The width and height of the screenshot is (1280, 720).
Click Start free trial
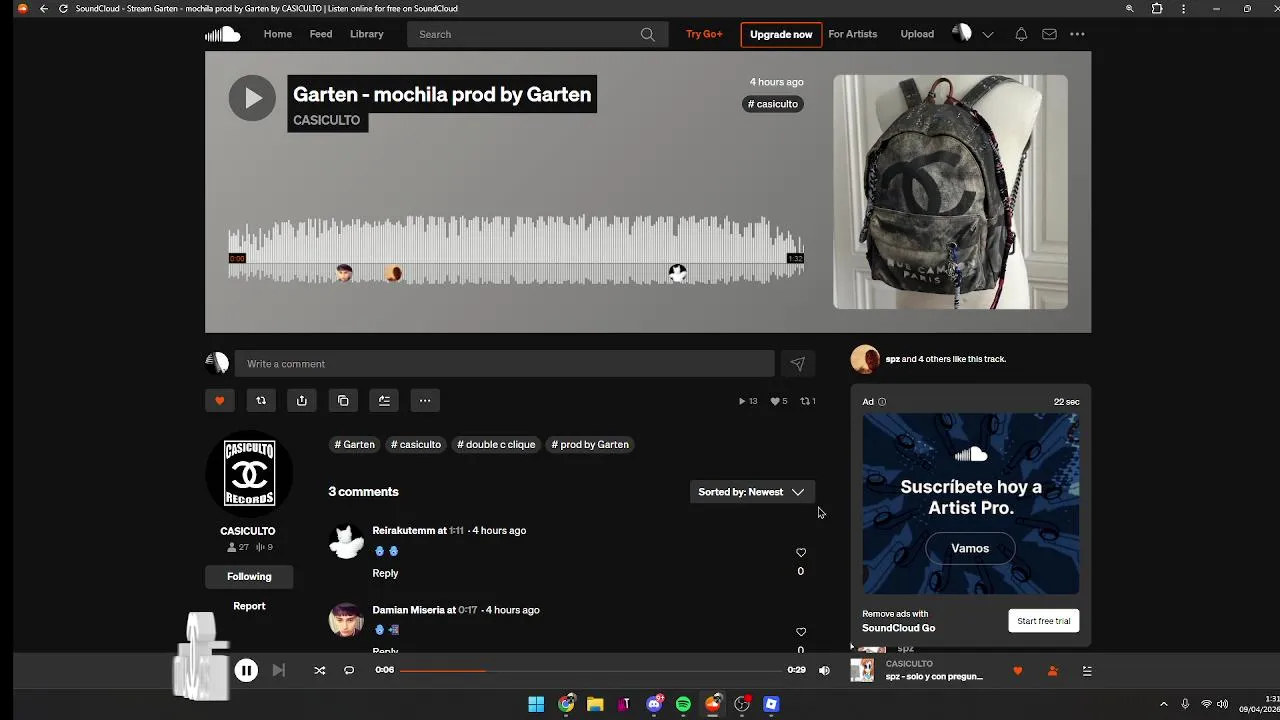(1044, 621)
